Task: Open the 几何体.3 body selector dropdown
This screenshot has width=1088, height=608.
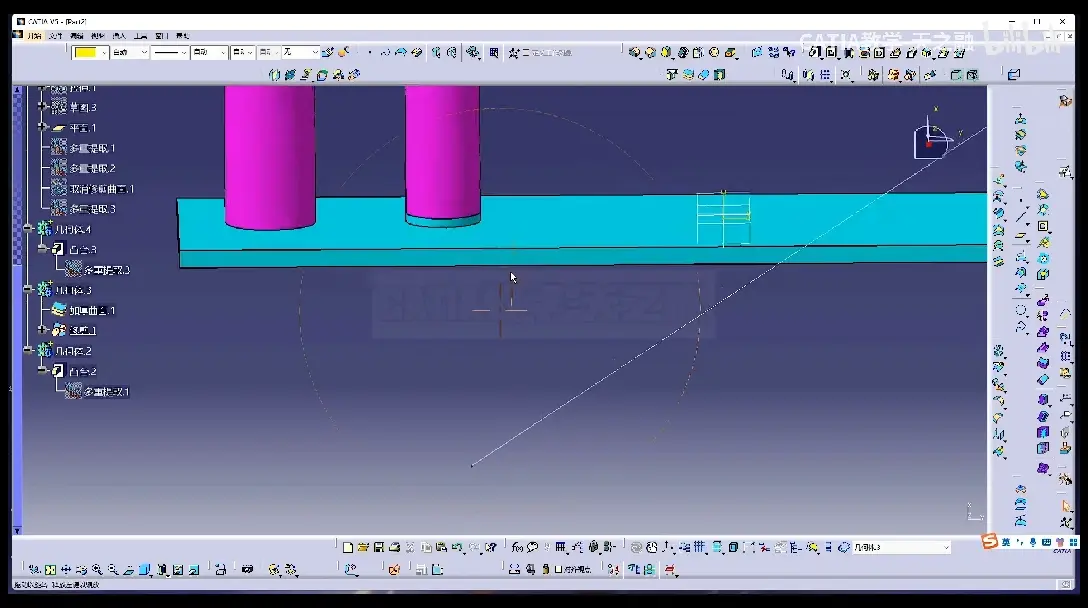Action: click(901, 548)
